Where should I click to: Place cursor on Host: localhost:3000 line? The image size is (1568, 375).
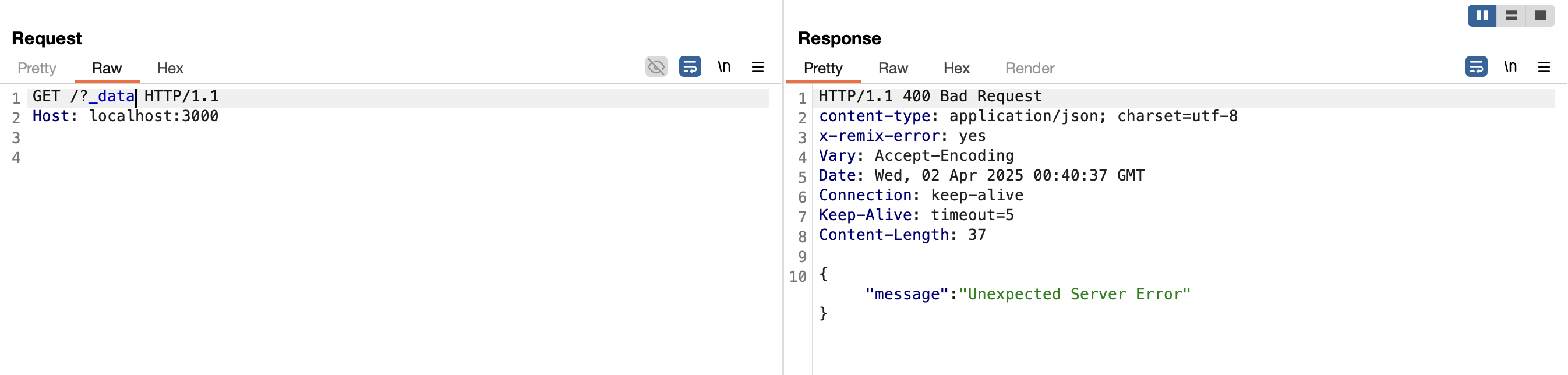click(x=125, y=116)
